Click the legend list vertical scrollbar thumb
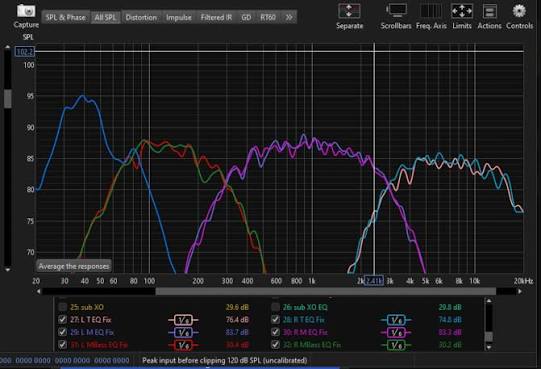 [x=489, y=336]
